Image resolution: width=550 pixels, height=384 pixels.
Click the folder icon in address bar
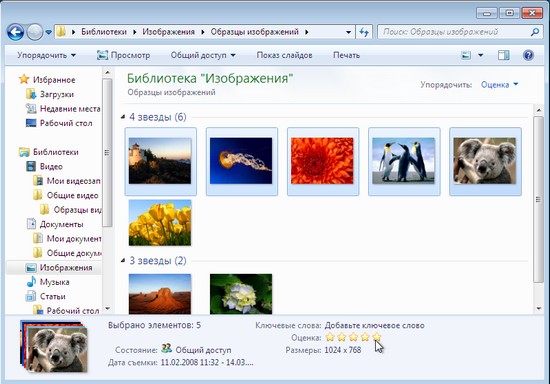pos(61,32)
